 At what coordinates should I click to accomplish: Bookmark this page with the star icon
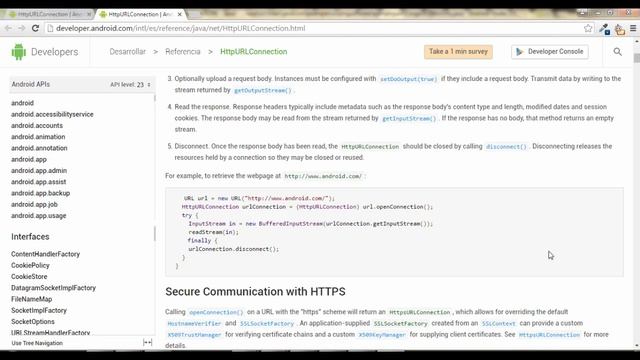[x=588, y=28]
